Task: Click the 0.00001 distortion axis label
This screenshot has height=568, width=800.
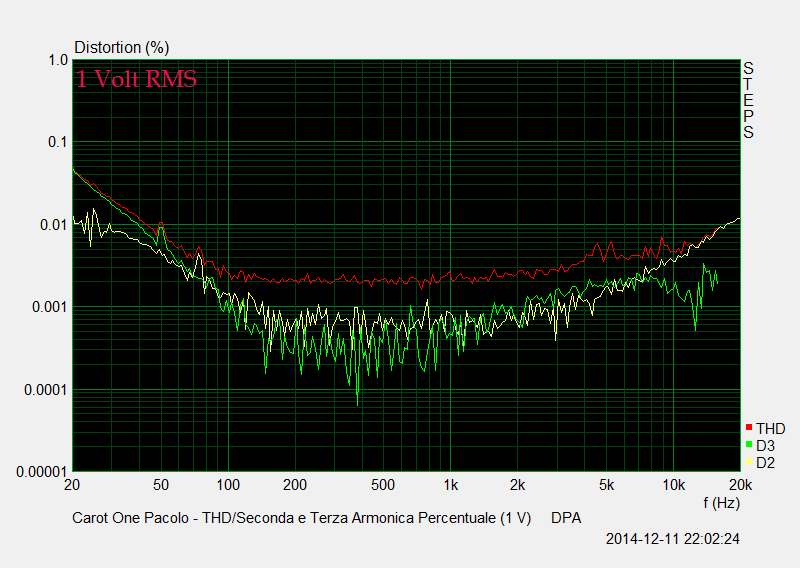Action: [x=37, y=471]
